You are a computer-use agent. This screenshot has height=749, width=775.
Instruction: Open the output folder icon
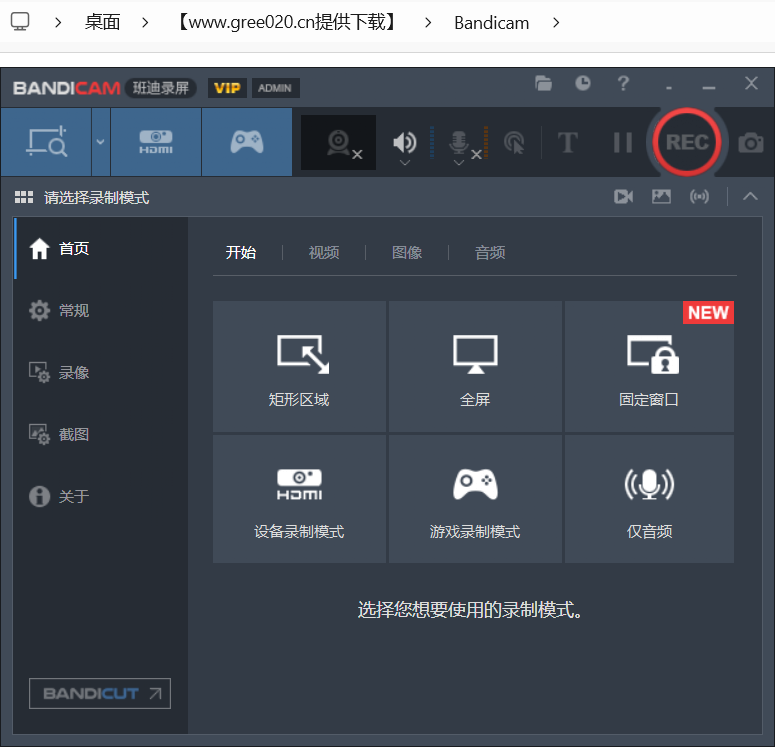543,84
